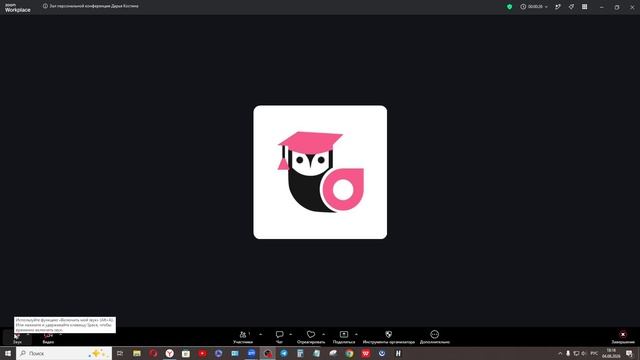Open the red YouTube icon in taskbar
Screen dimensions: 640x360
click(x=202, y=353)
